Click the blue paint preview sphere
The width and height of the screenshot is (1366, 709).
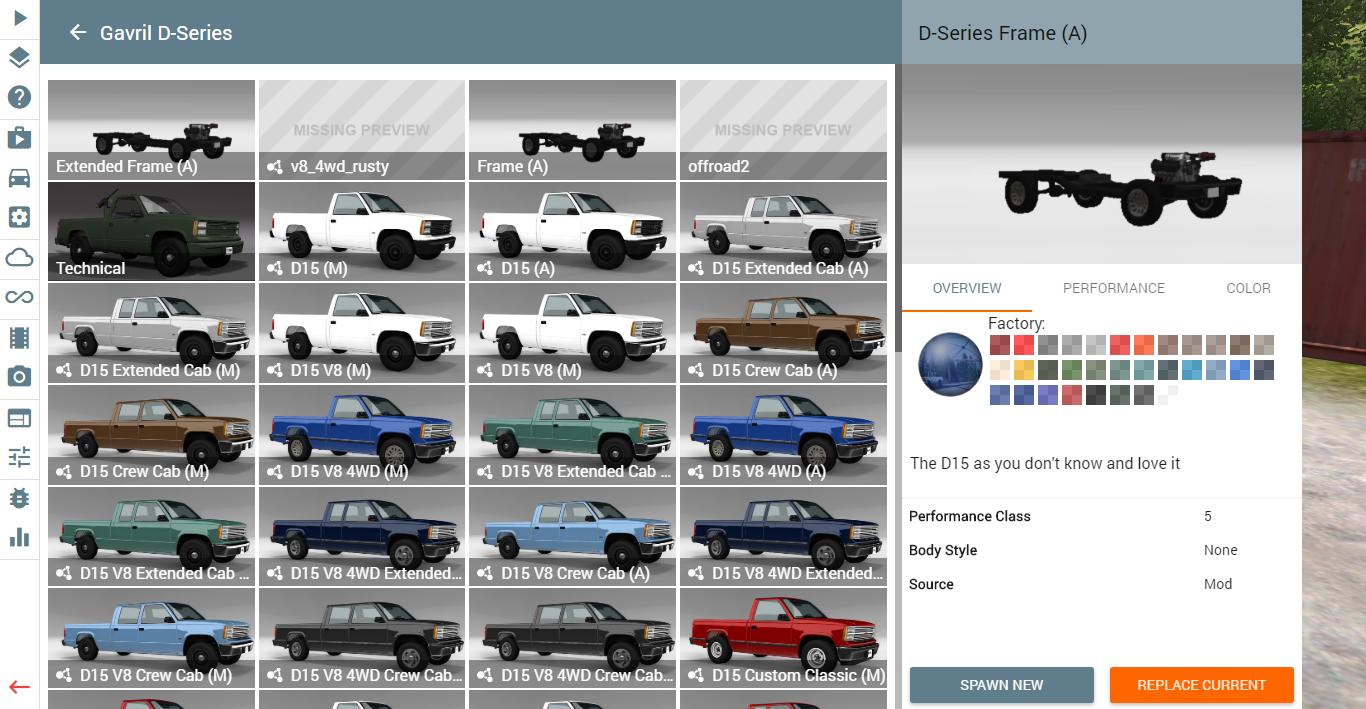[950, 364]
